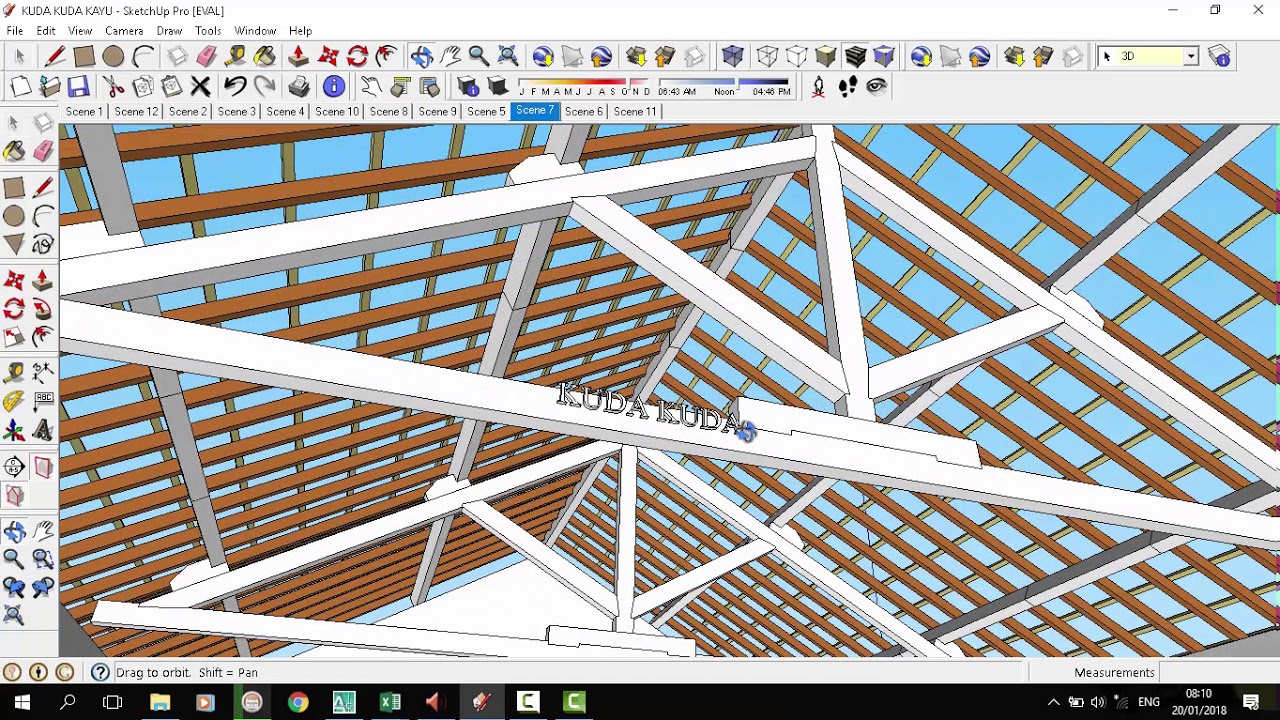Select the Section Plane tool
Screen dimensions: 1280x720
(x=14, y=467)
